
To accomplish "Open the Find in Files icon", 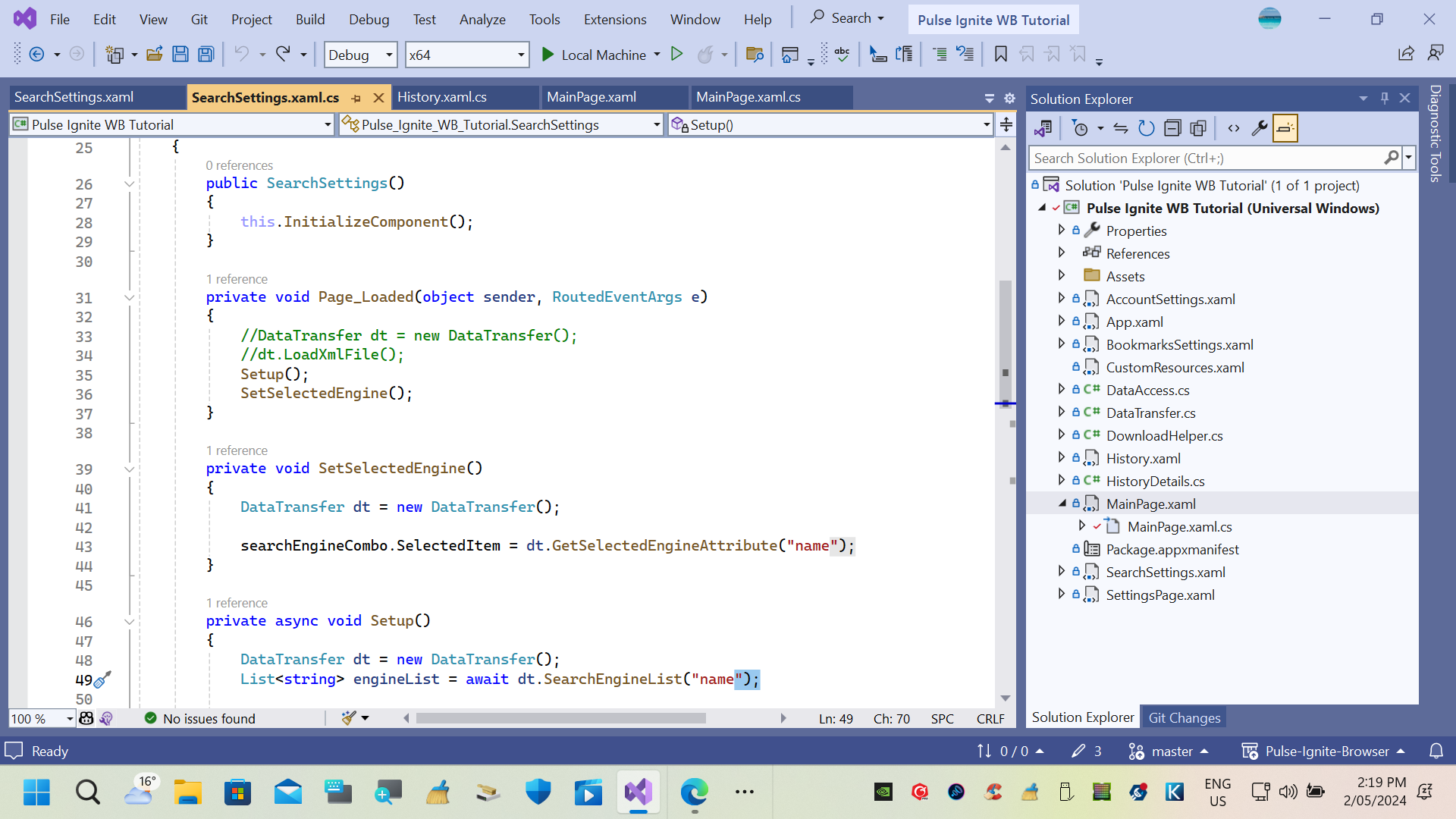I will [x=755, y=54].
